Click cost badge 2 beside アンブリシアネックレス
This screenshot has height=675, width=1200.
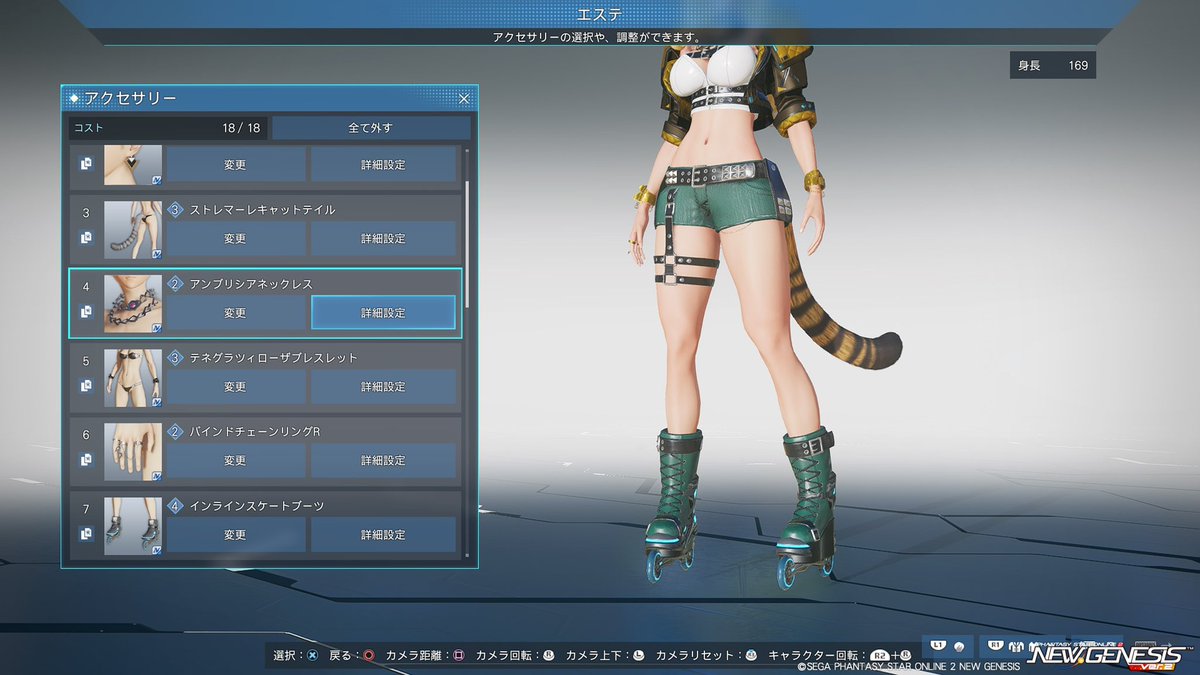175,284
